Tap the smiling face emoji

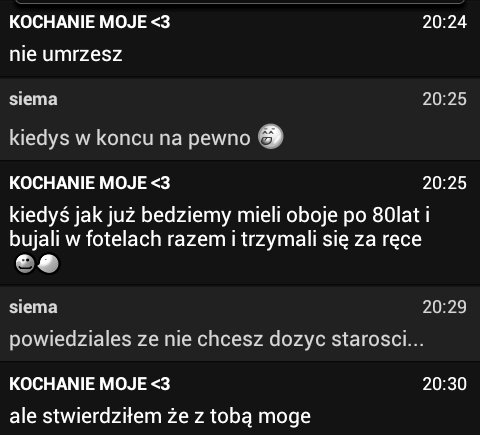tap(25, 264)
